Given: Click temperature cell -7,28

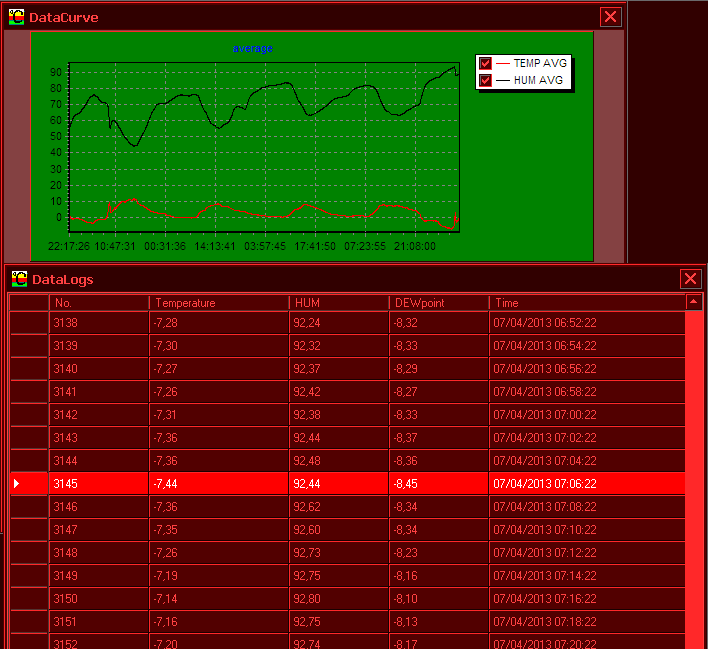Looking at the screenshot, I should (x=219, y=323).
